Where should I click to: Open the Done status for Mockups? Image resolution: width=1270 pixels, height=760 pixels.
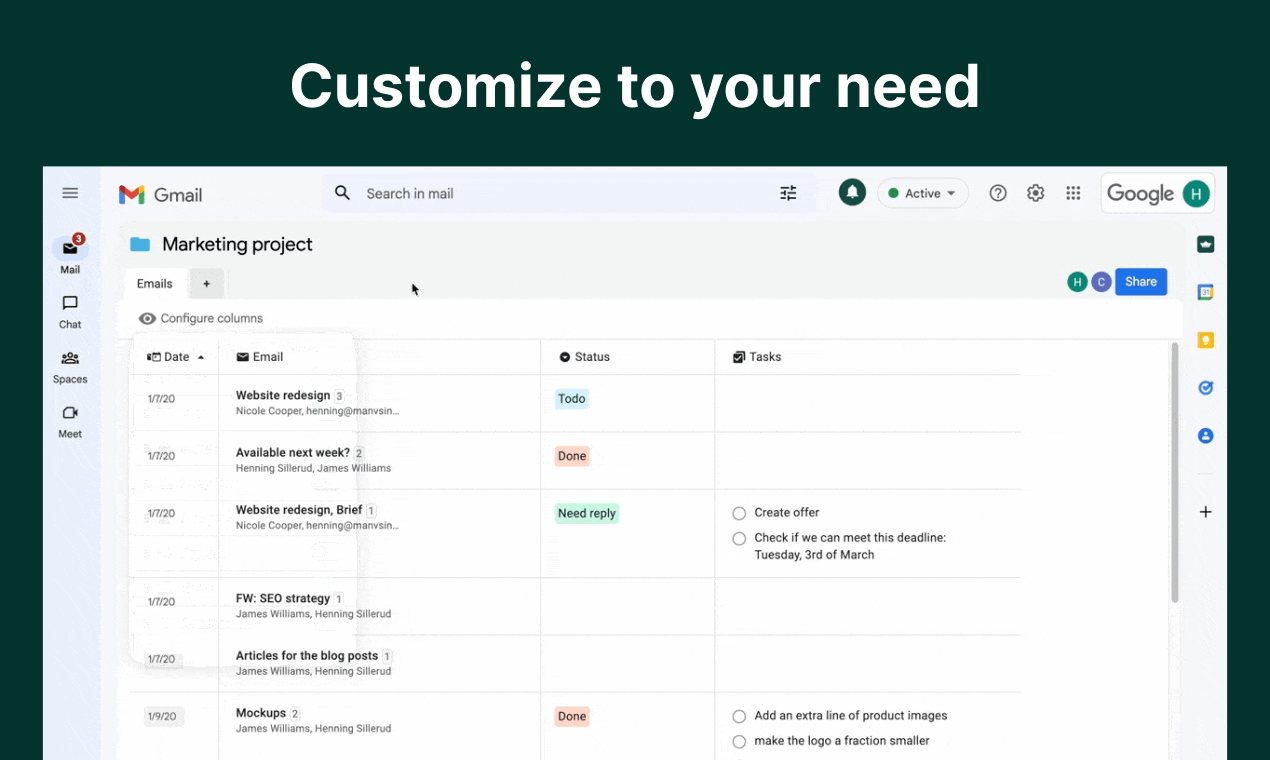click(x=572, y=716)
